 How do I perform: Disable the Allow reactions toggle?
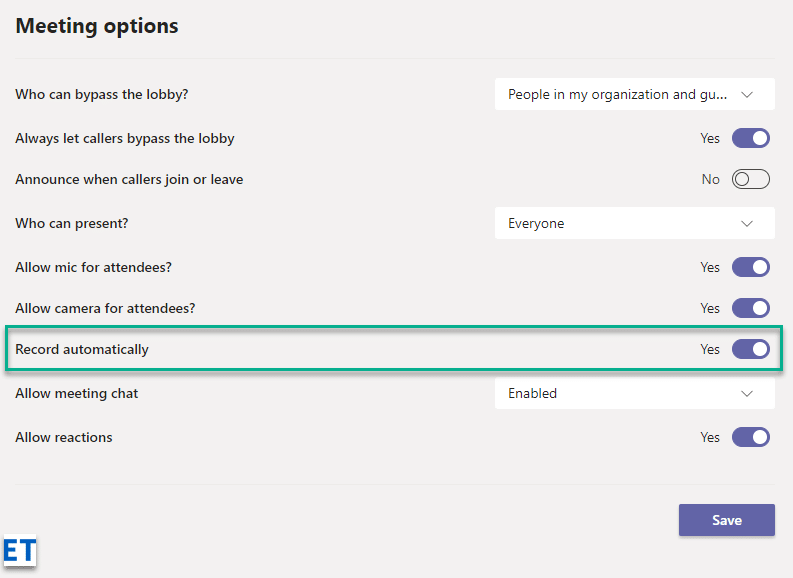(x=750, y=437)
